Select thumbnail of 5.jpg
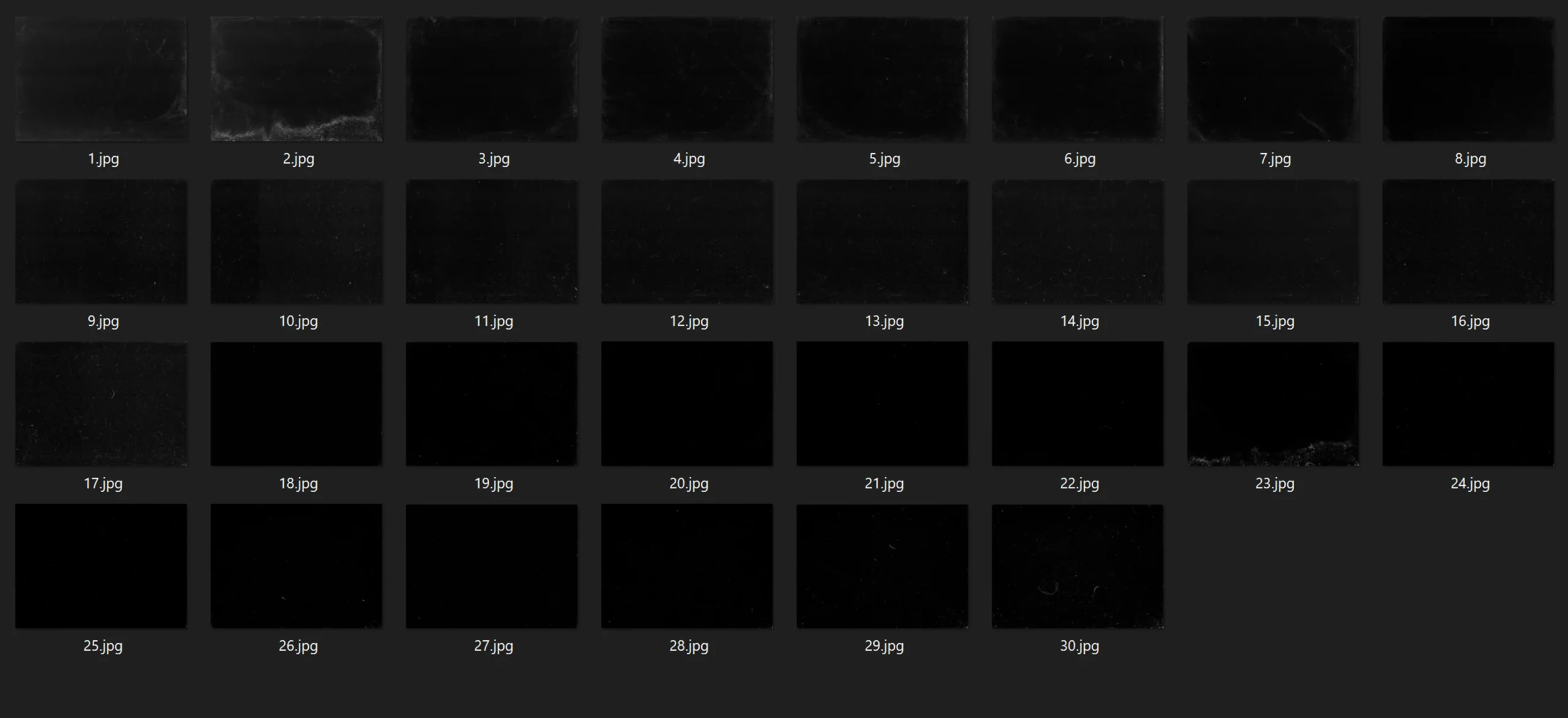Screen dimensions: 1568x718 click(x=883, y=79)
